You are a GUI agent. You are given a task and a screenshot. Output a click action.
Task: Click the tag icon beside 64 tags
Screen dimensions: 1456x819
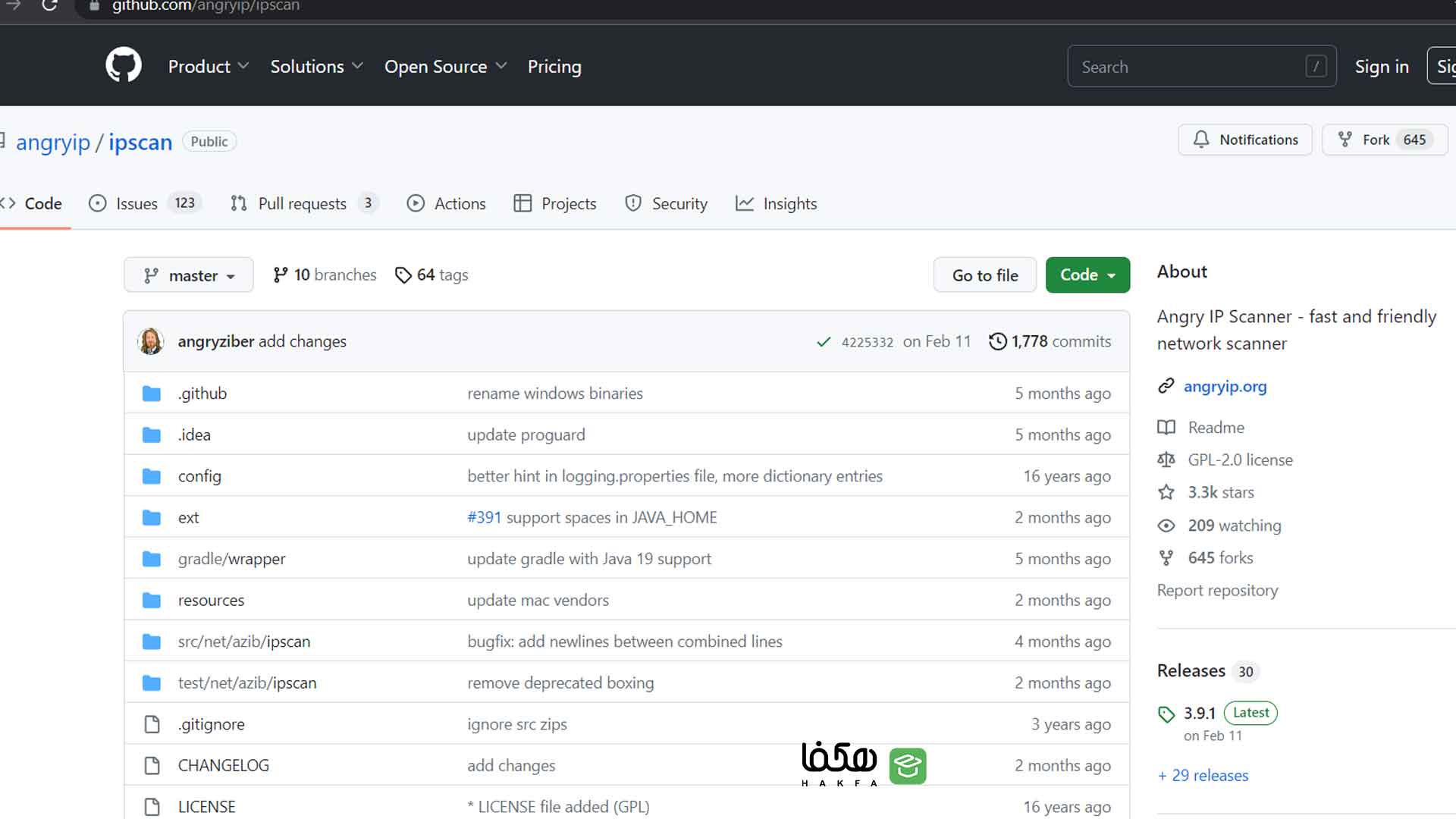click(x=403, y=275)
